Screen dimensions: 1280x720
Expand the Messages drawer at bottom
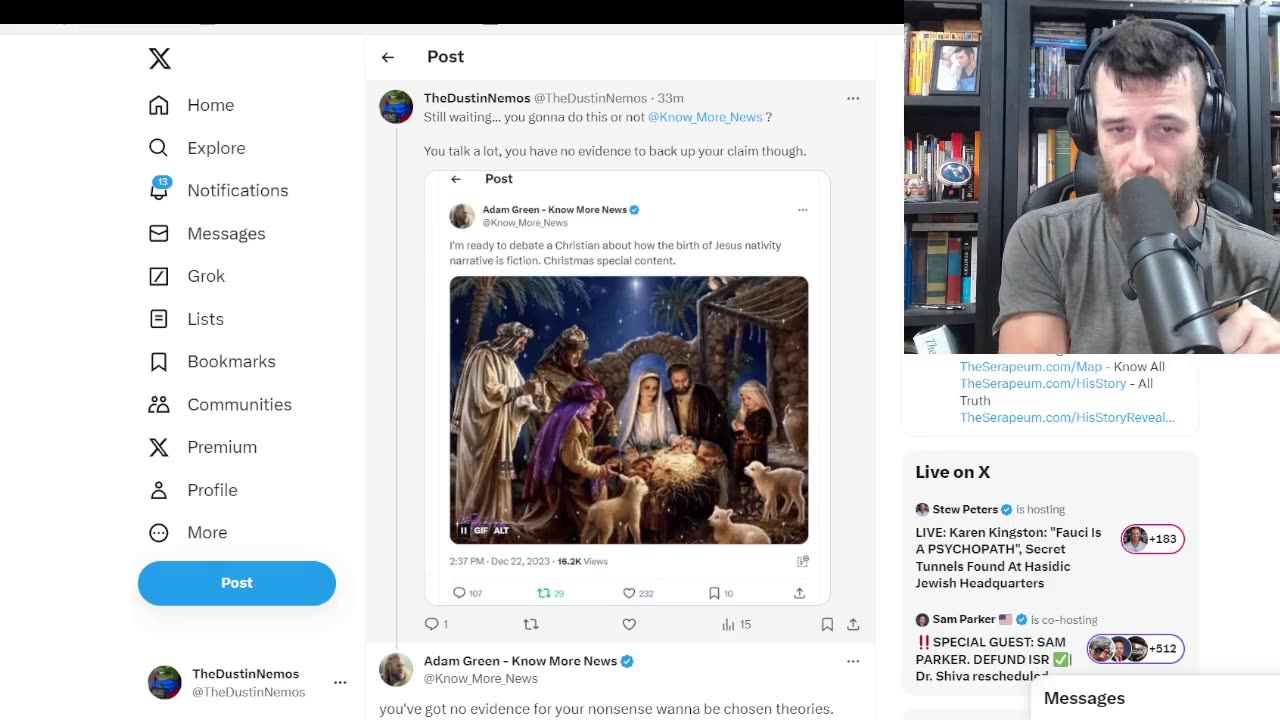point(1155,698)
